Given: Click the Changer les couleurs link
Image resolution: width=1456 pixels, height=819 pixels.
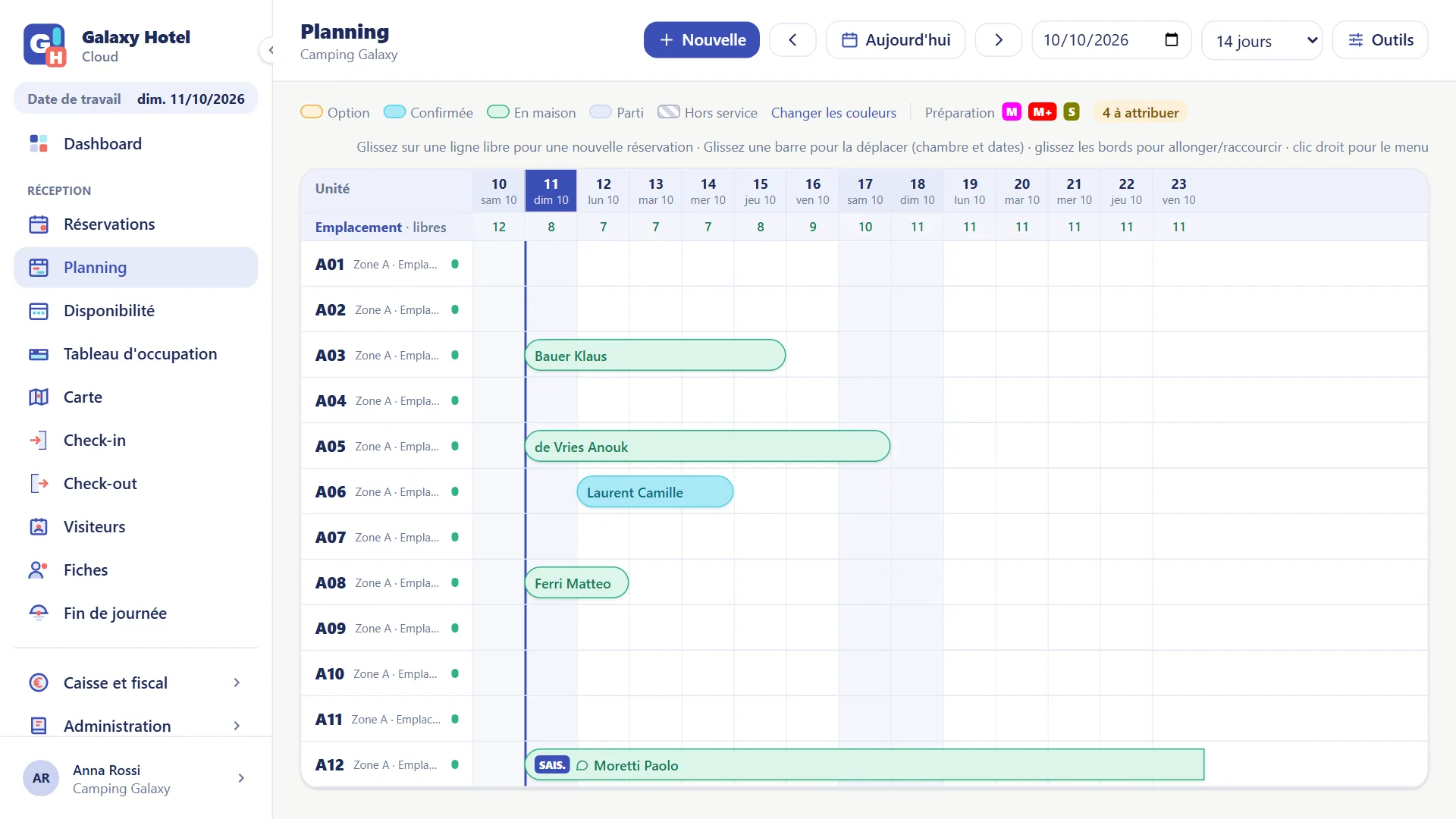Looking at the screenshot, I should (x=833, y=113).
